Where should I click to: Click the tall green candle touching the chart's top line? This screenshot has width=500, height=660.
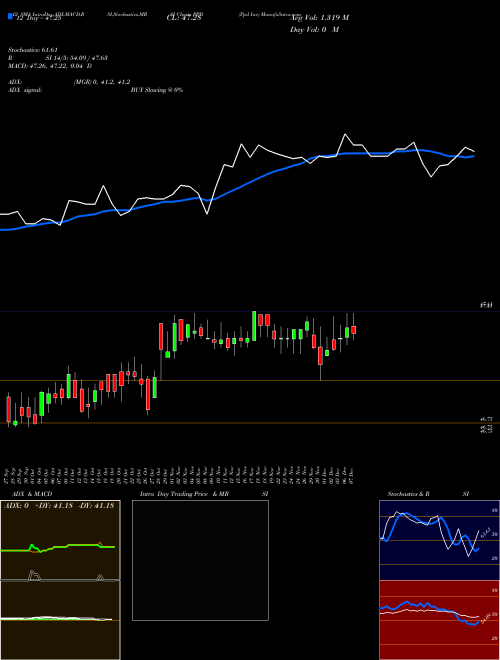(x=254, y=326)
